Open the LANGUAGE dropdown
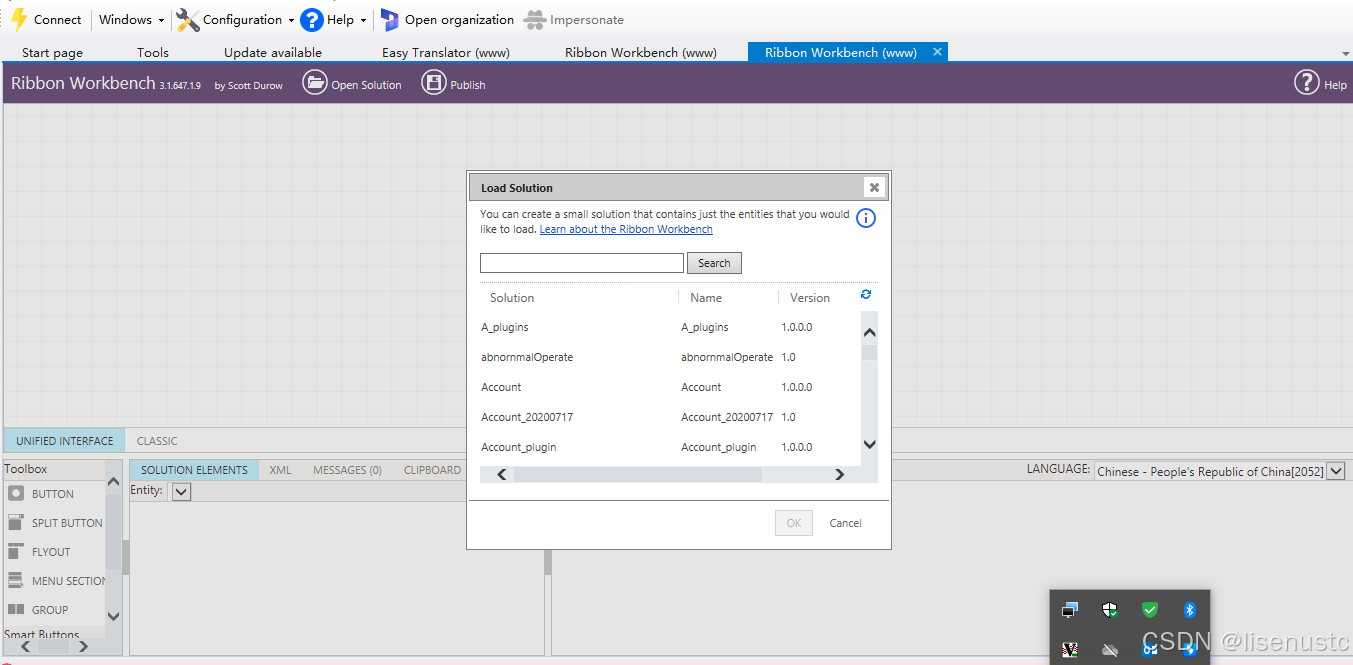Image resolution: width=1353 pixels, height=665 pixels. (1335, 471)
